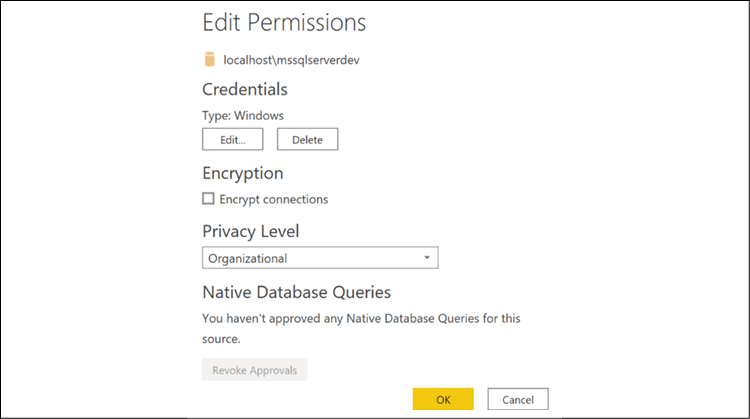
Task: Enable the Encrypt connections checkbox
Action: point(209,199)
